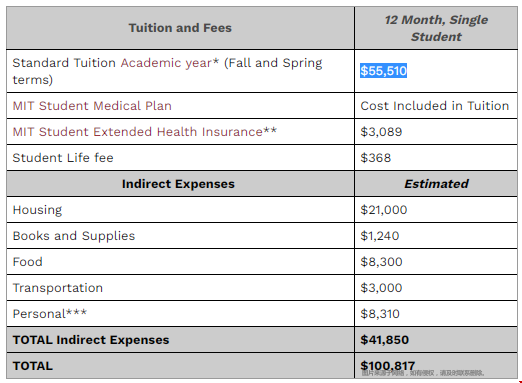Click the $21,000 housing amount

tap(384, 210)
